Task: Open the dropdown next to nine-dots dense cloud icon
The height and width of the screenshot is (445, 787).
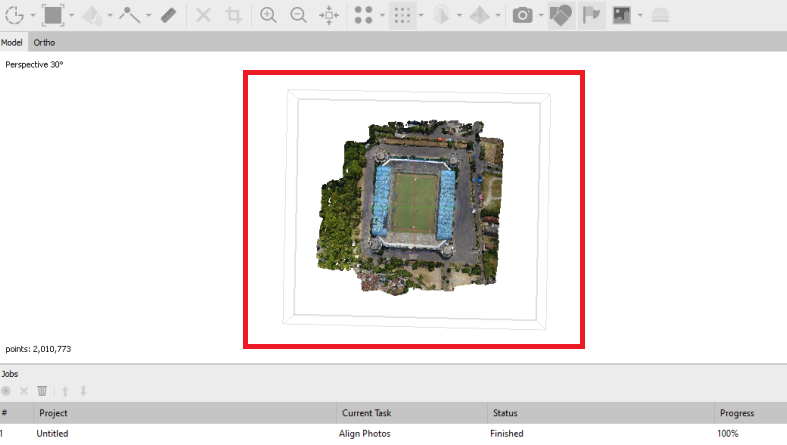Action: coord(421,15)
